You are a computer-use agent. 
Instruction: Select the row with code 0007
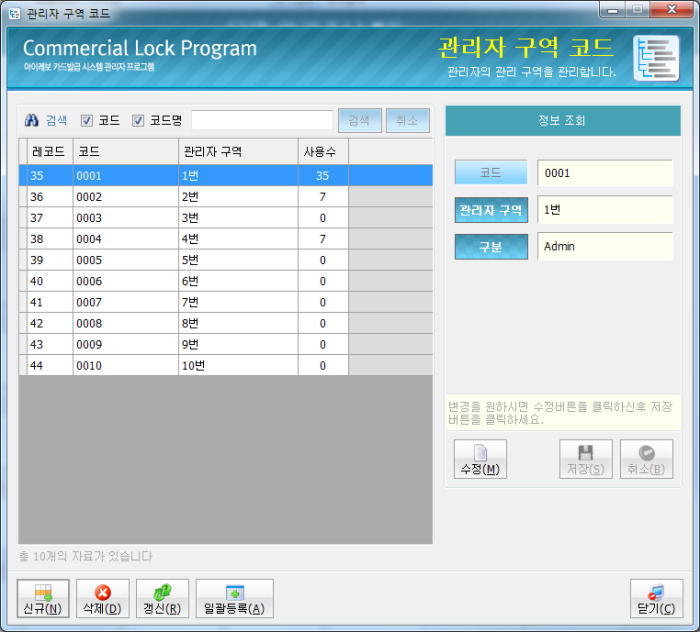point(226,302)
